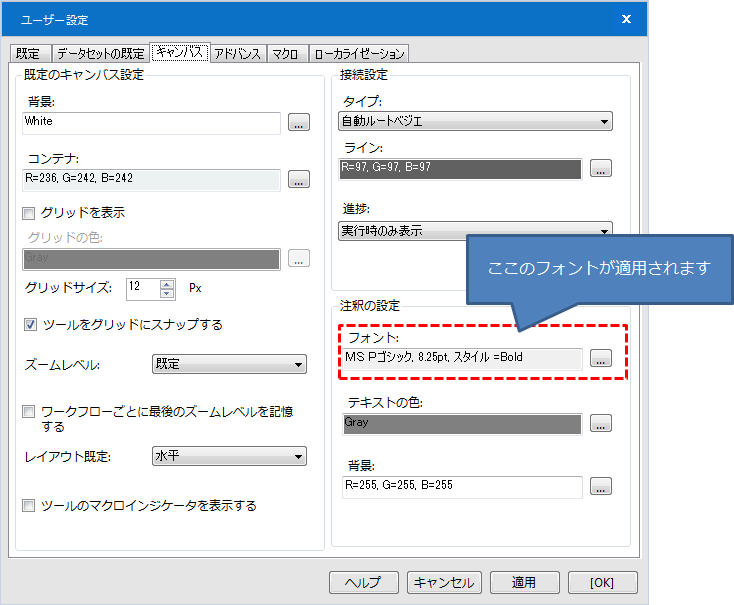This screenshot has width=734, height=605.
Task: Click the グリッドサイズ value field
Action: [x=143, y=288]
